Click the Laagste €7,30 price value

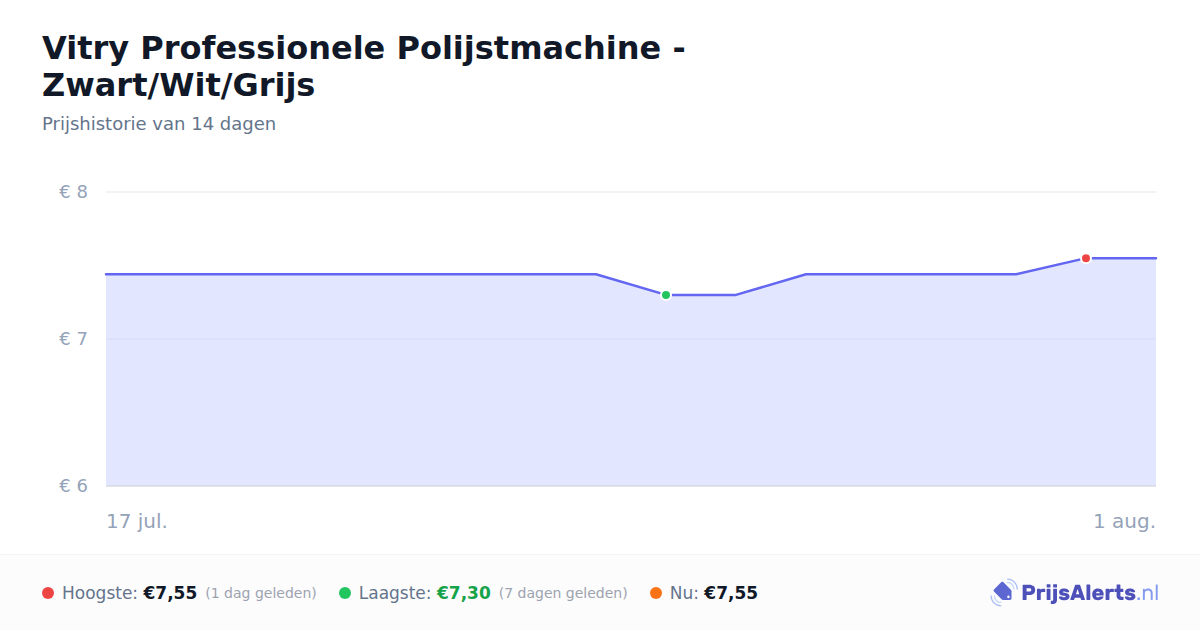pos(464,593)
